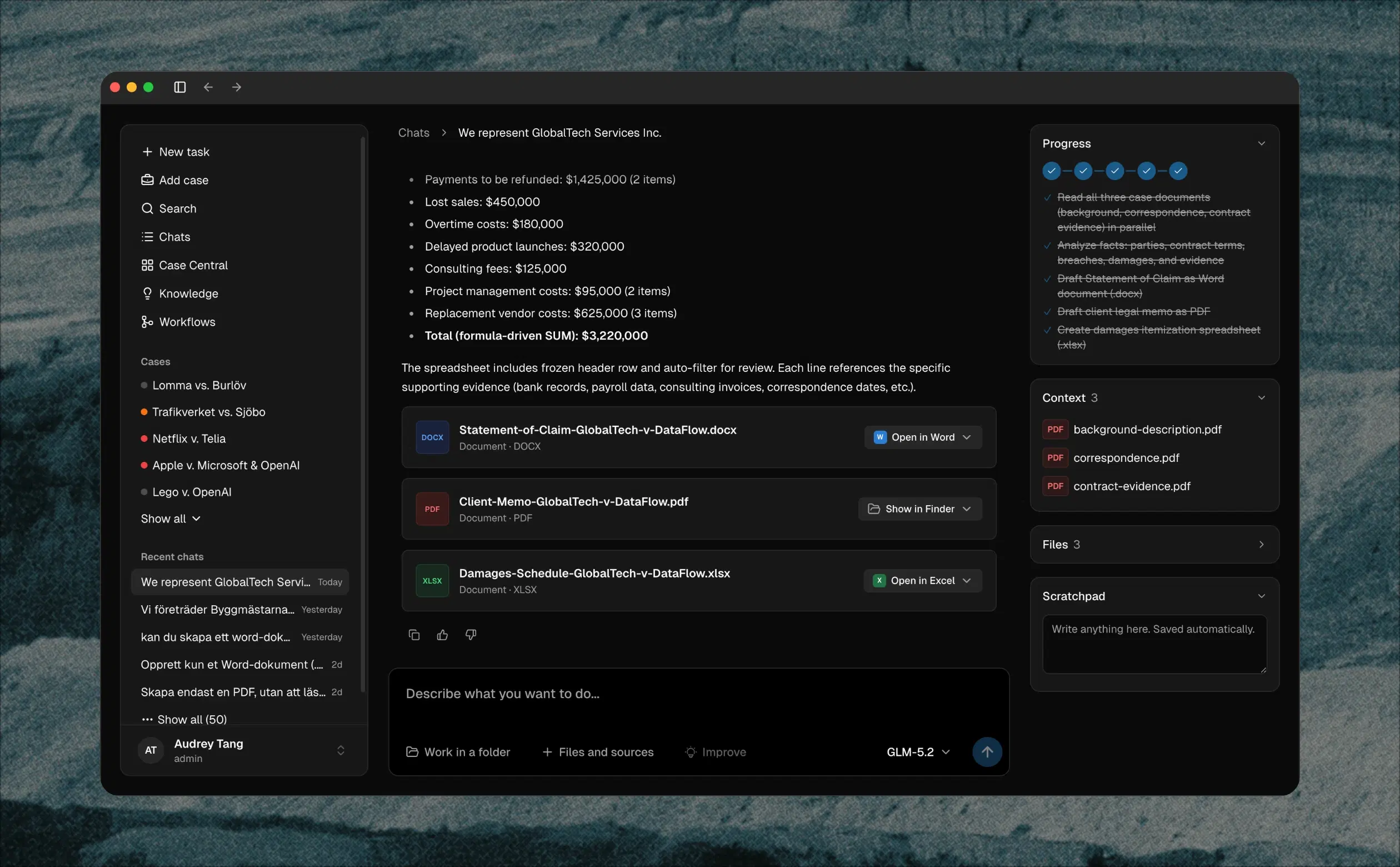
Task: Click the third progress step checkmark
Action: [1114, 171]
